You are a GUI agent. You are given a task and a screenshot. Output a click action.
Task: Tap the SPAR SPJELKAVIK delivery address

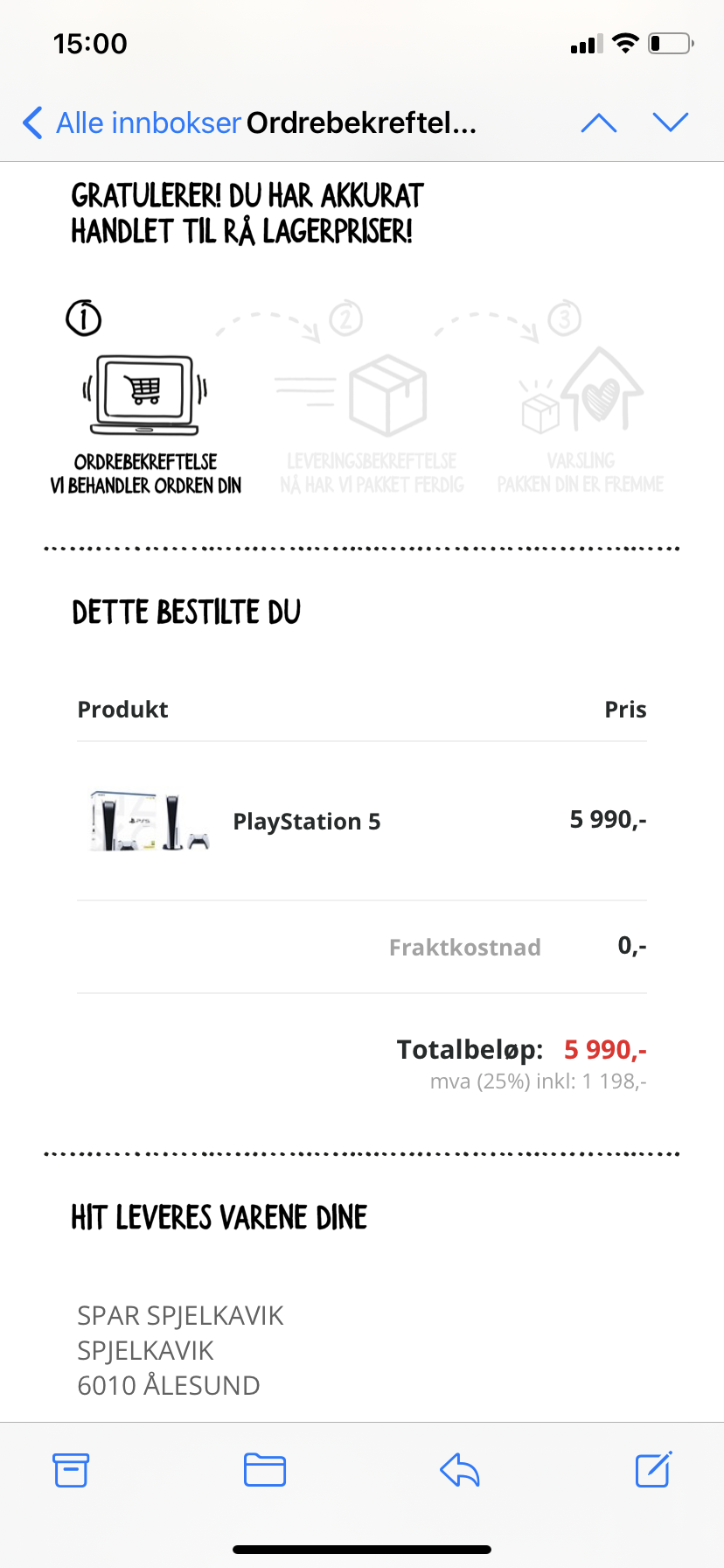[x=181, y=1350]
